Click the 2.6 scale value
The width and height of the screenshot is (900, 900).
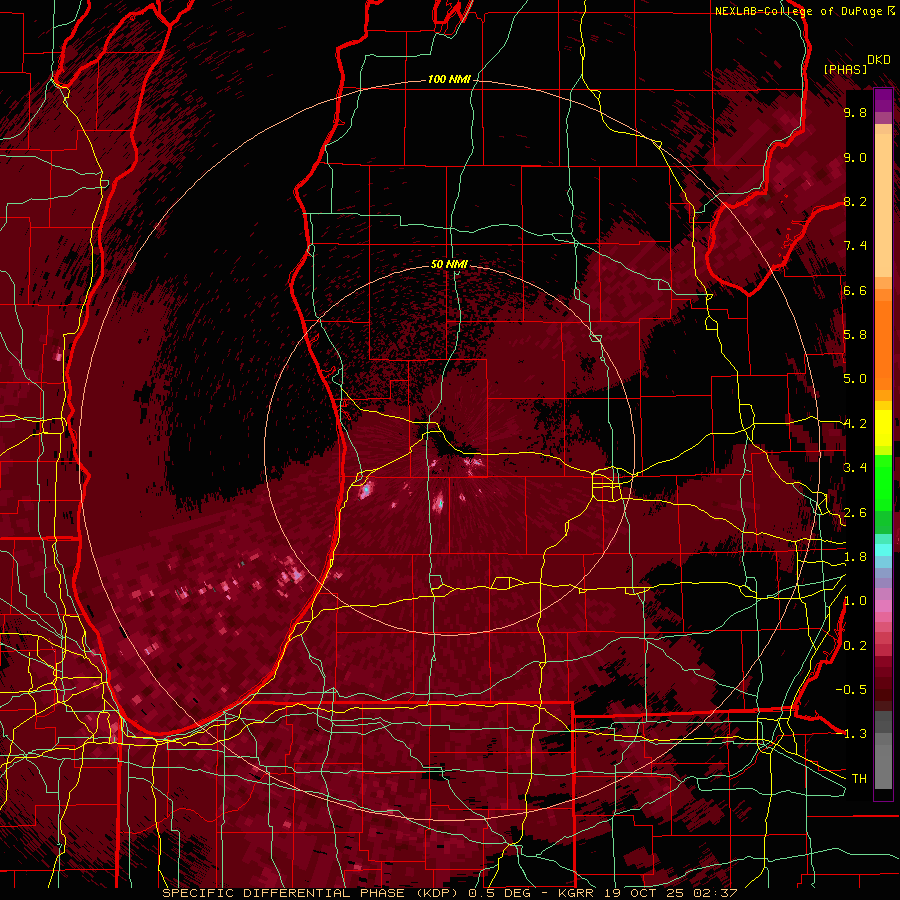[x=855, y=513]
